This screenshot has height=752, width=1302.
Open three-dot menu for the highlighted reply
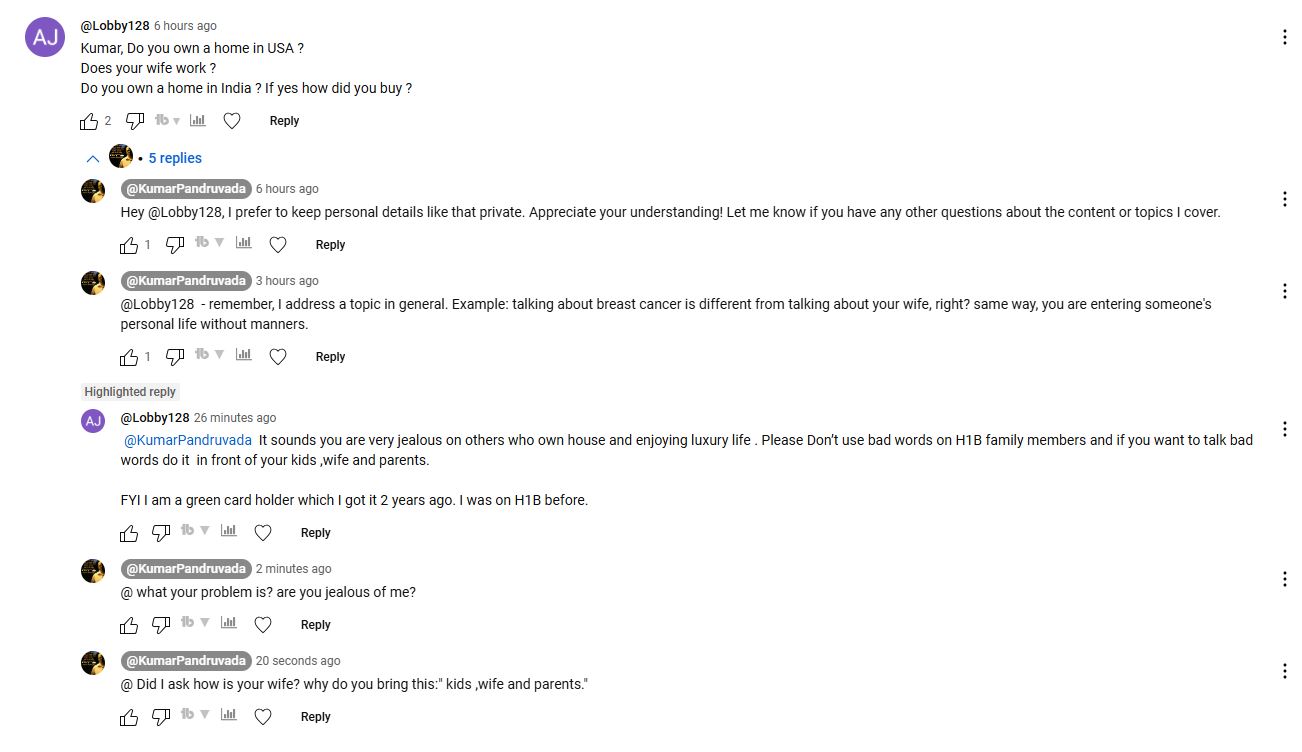click(x=1284, y=430)
